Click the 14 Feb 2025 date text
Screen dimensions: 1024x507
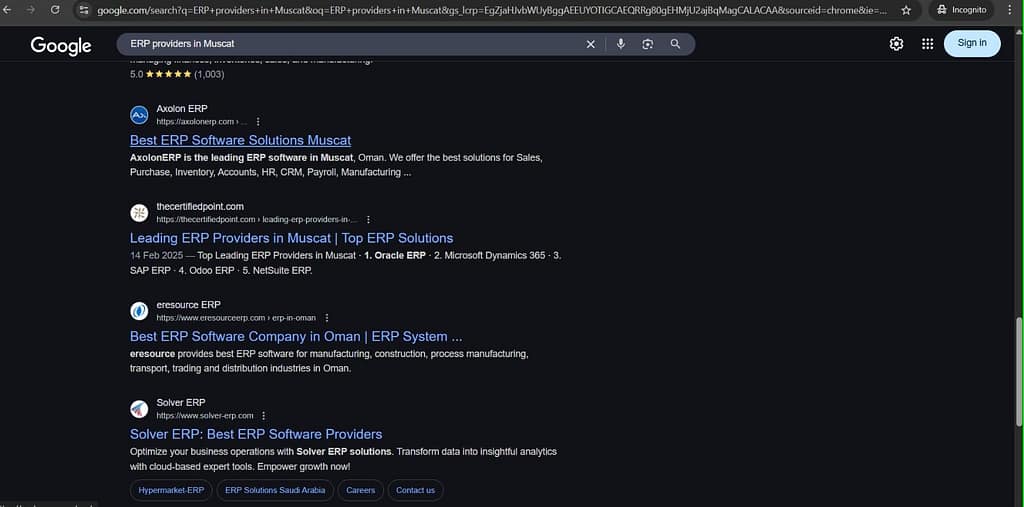pyautogui.click(x=157, y=255)
